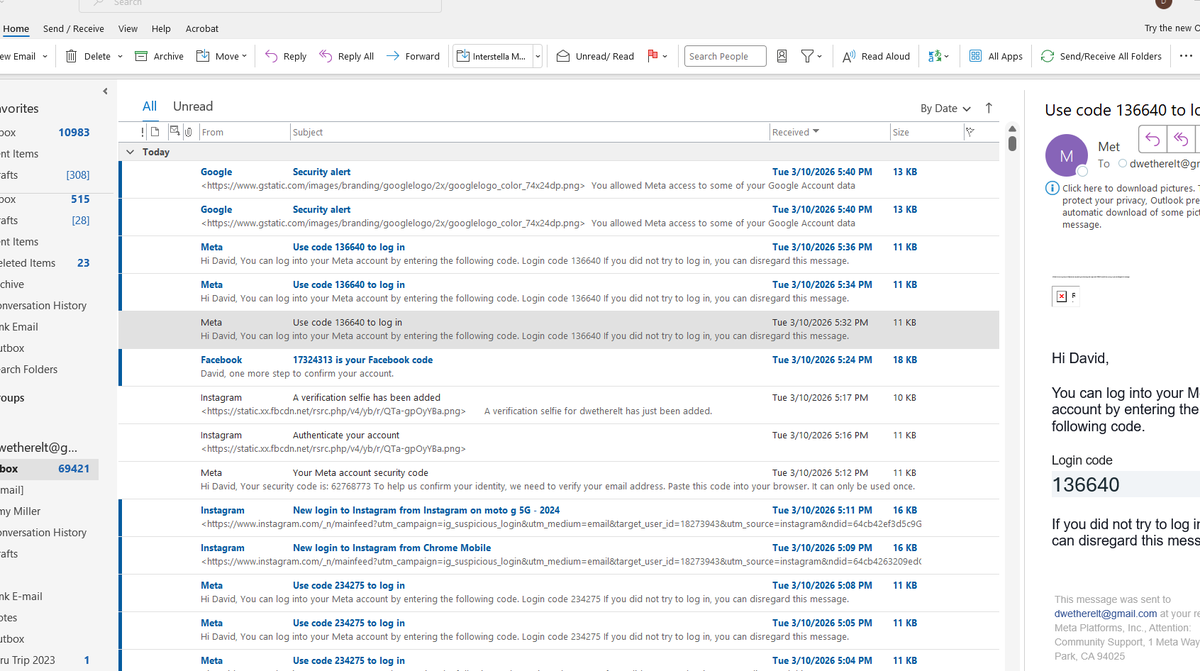Open the Delete dropdown arrow

(120, 56)
